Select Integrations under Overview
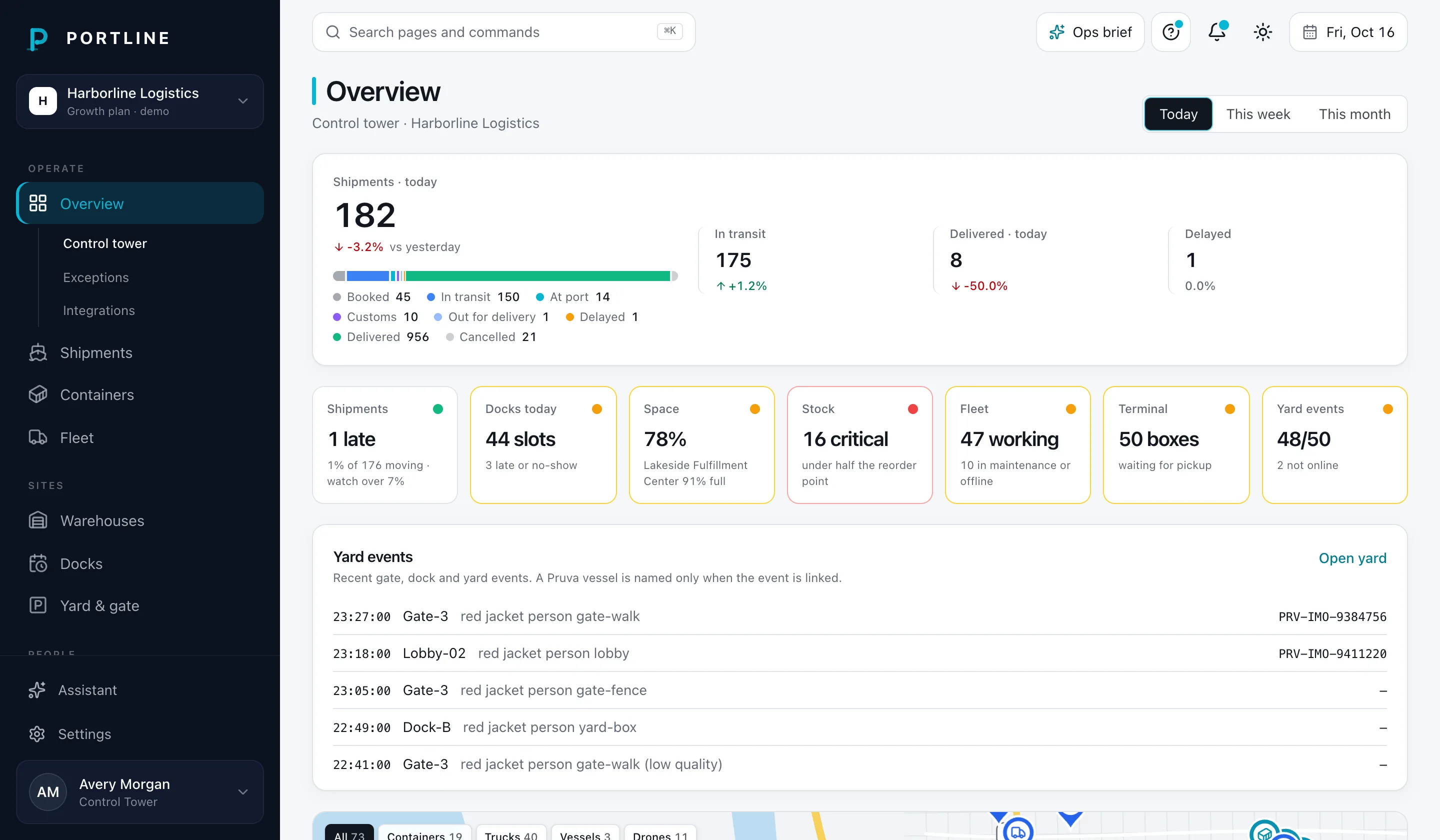The width and height of the screenshot is (1440, 840). pyautogui.click(x=99, y=310)
